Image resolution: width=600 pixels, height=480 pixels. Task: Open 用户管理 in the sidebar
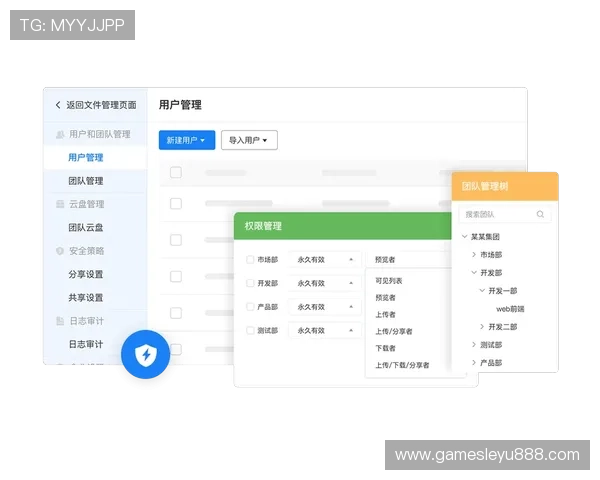[x=86, y=158]
